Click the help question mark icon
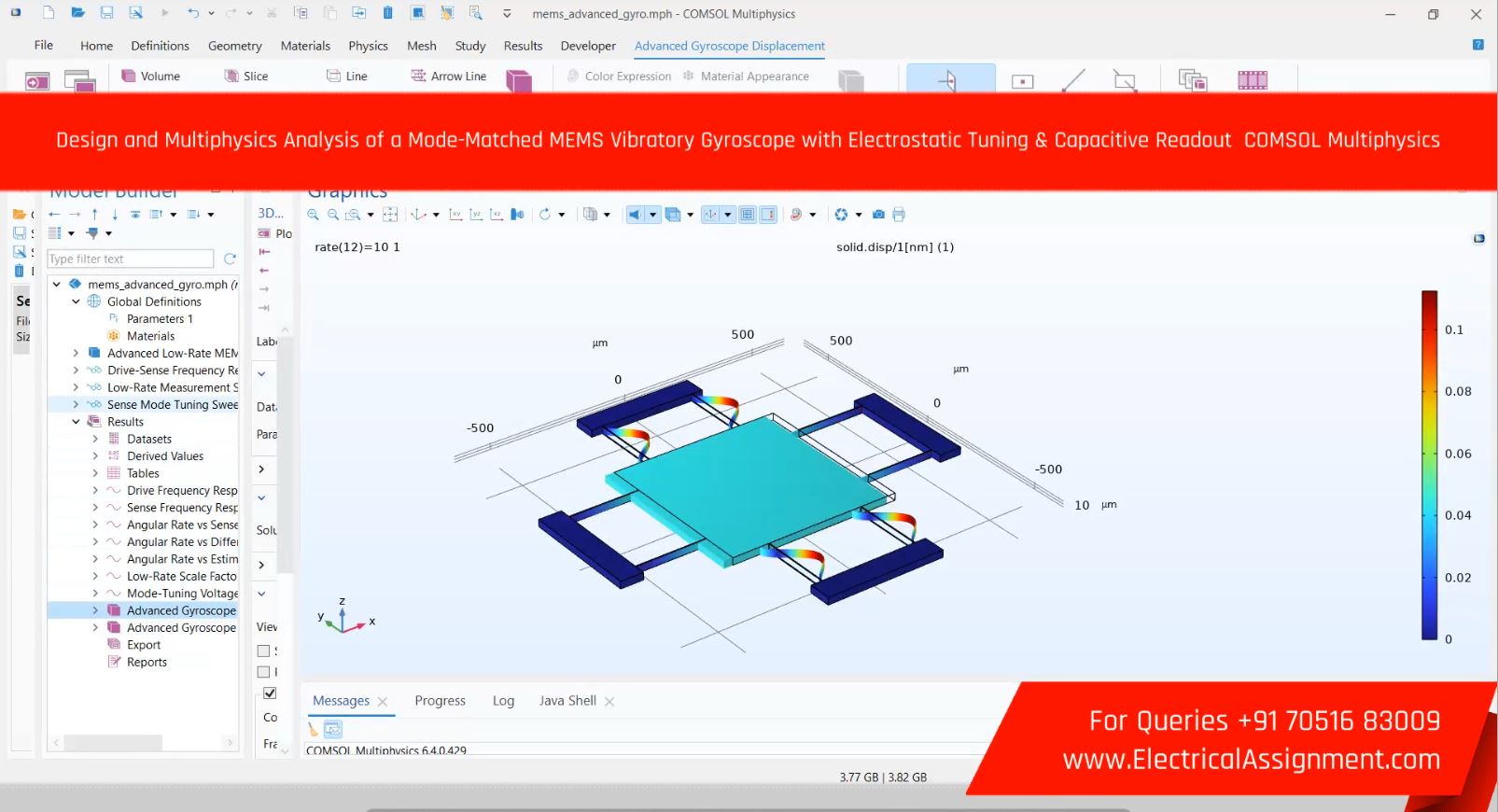1498x812 pixels. tap(1478, 45)
